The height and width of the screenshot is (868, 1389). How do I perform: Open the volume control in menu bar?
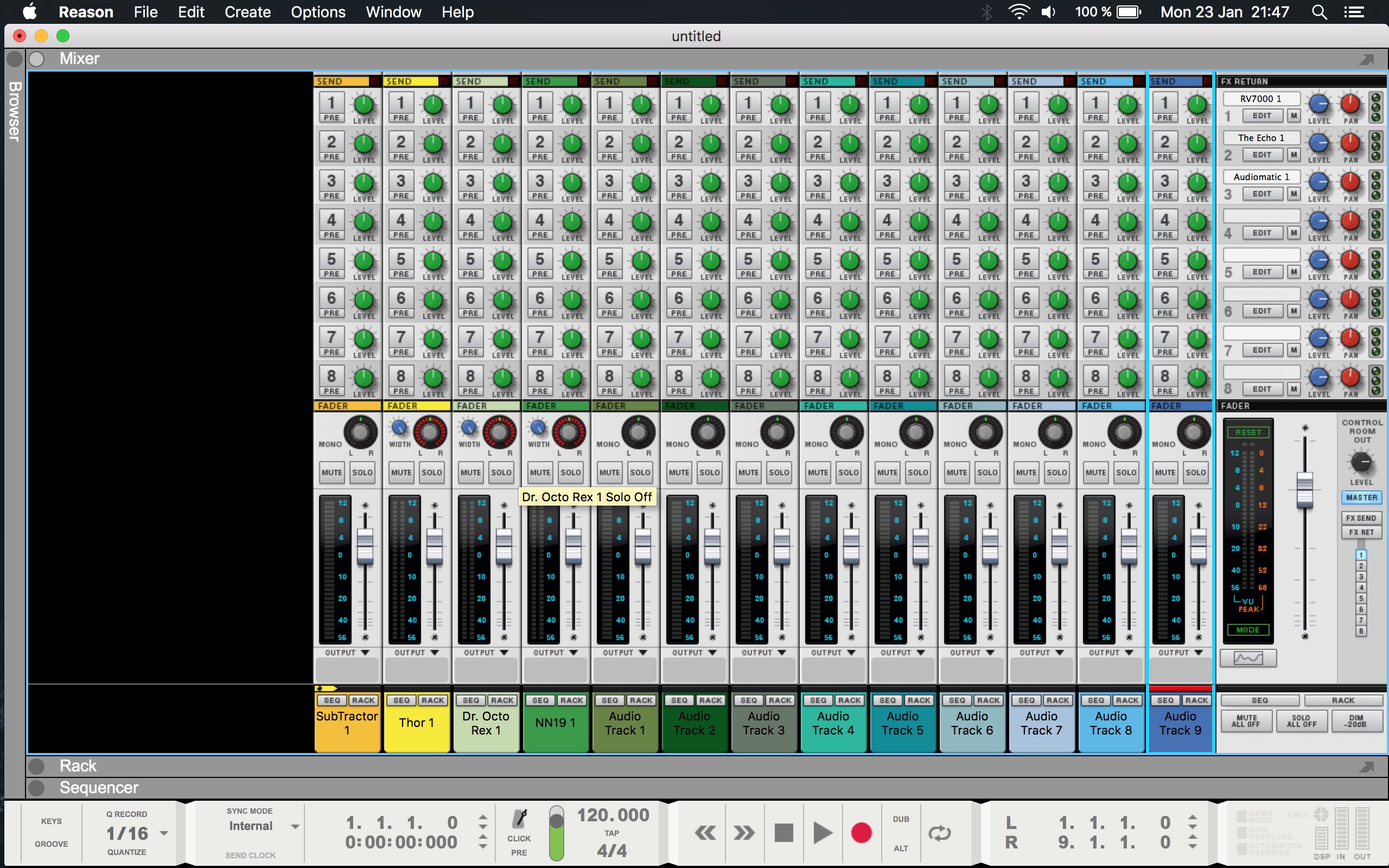[1049, 12]
